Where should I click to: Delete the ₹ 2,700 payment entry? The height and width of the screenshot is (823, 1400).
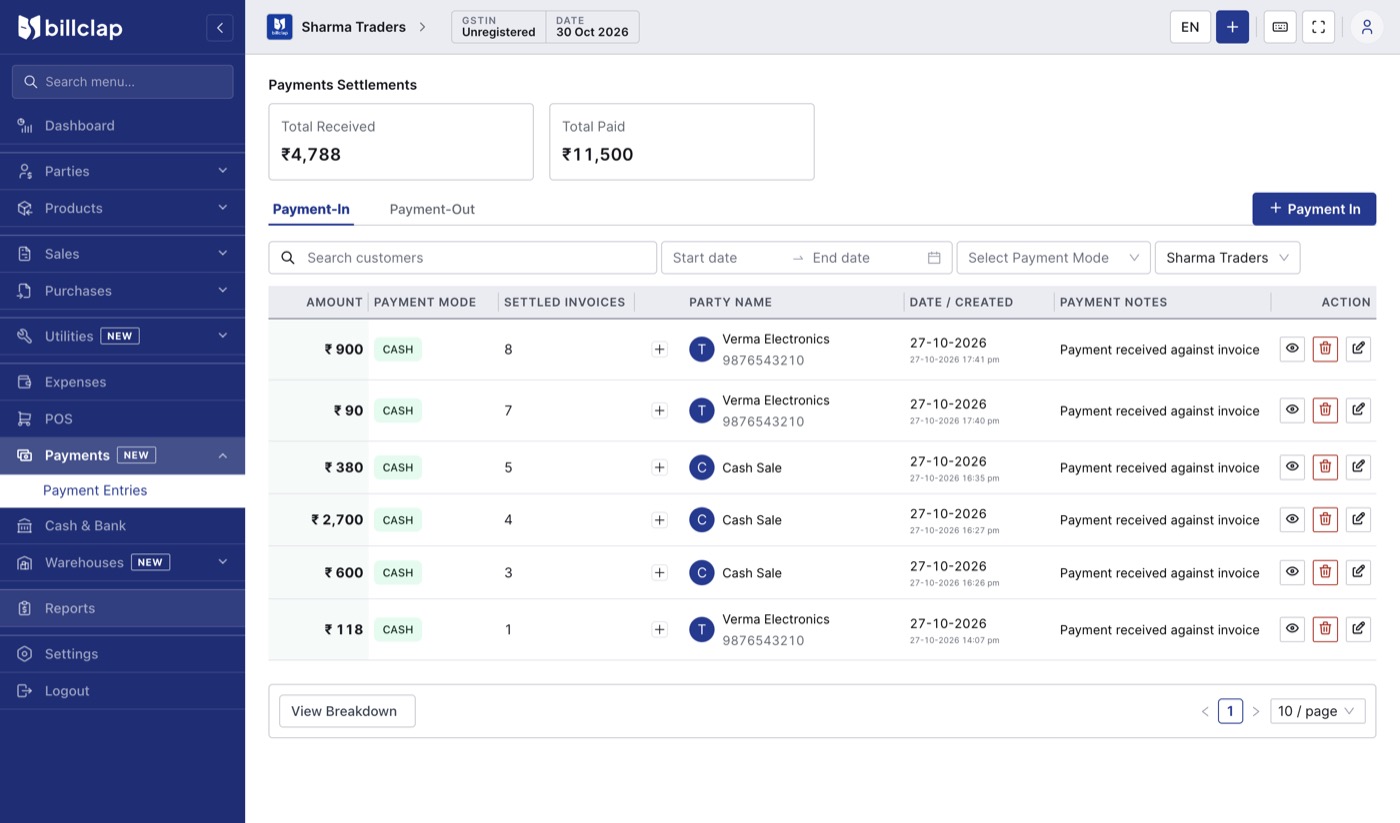[1325, 519]
